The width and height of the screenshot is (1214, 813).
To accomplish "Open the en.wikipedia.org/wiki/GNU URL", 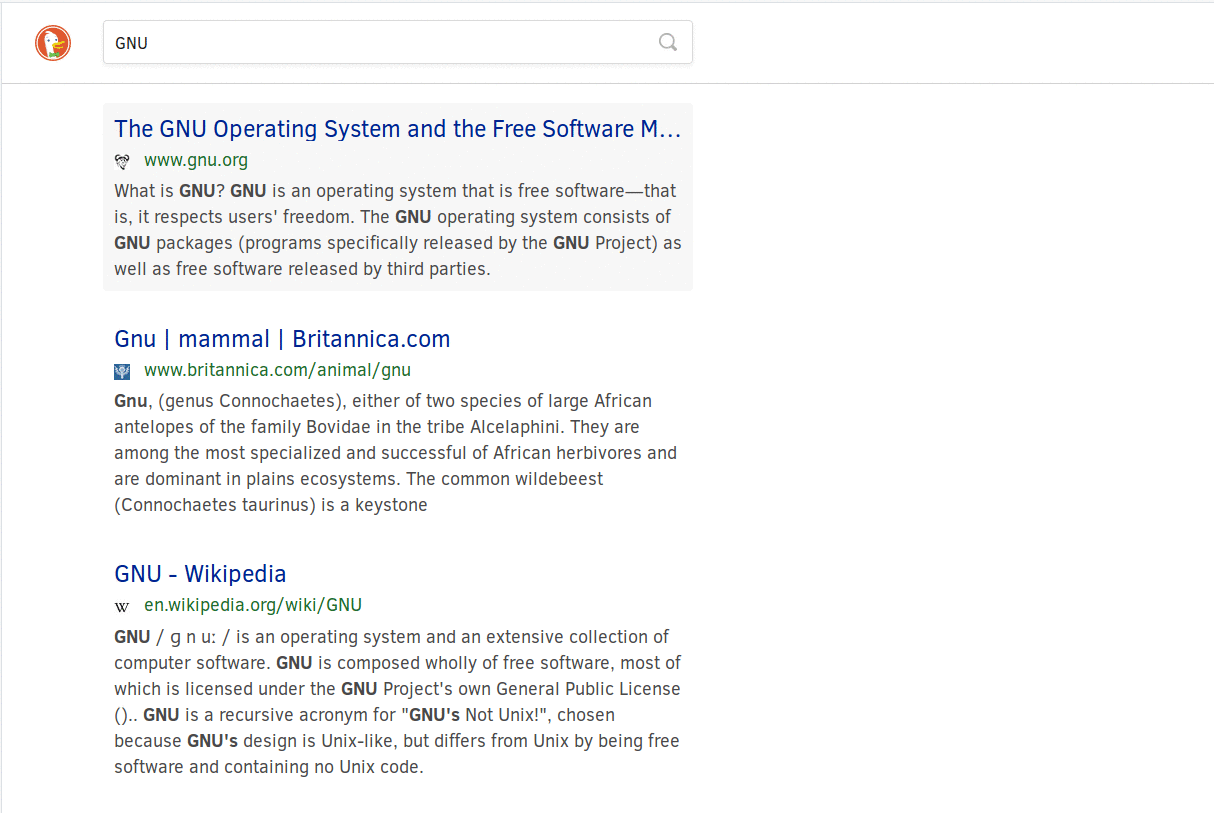I will pos(253,605).
